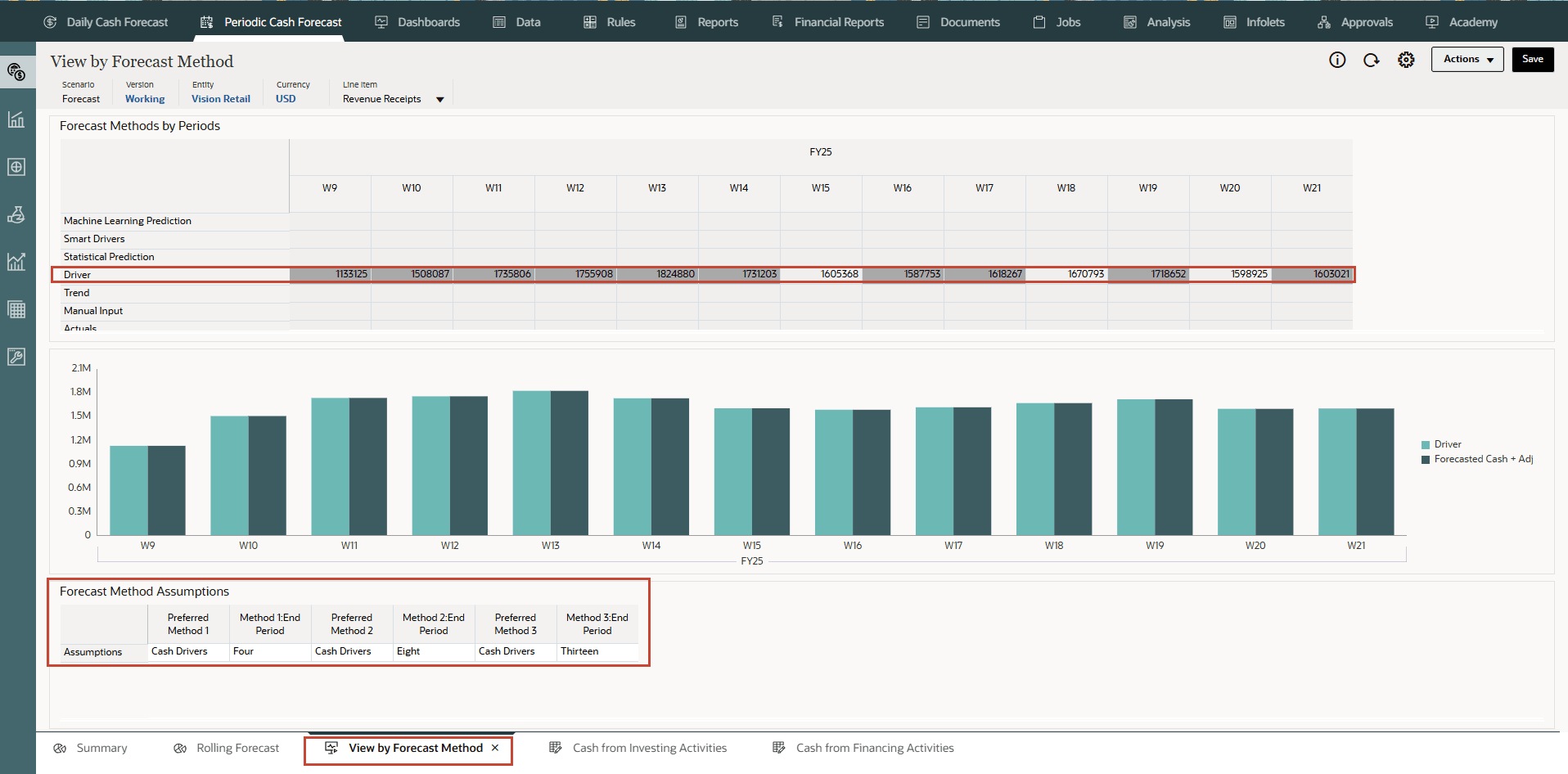Click the Driver legend color swatch
This screenshot has height=774, width=1568.
click(1426, 445)
